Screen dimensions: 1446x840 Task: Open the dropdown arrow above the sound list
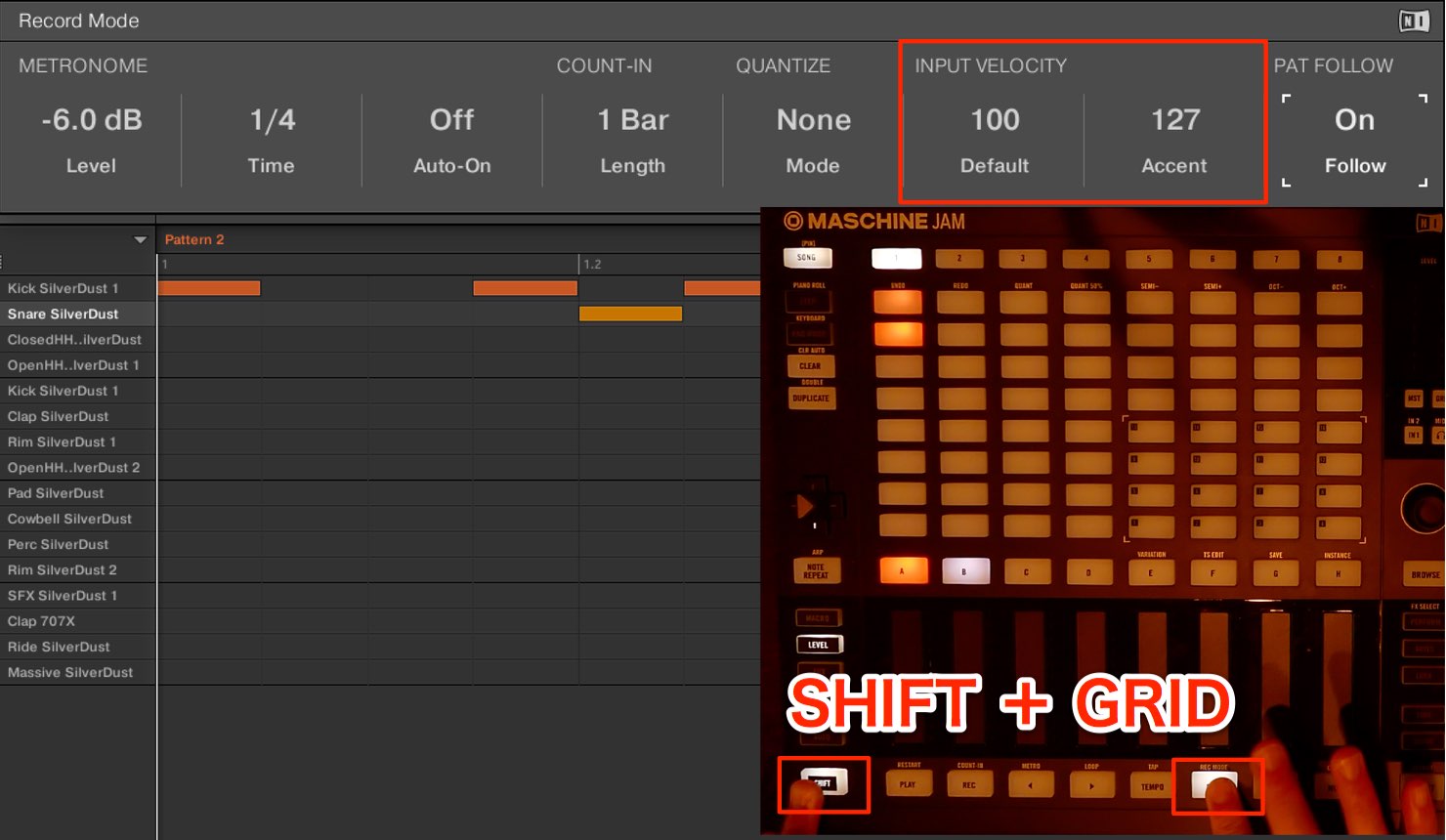pos(141,240)
